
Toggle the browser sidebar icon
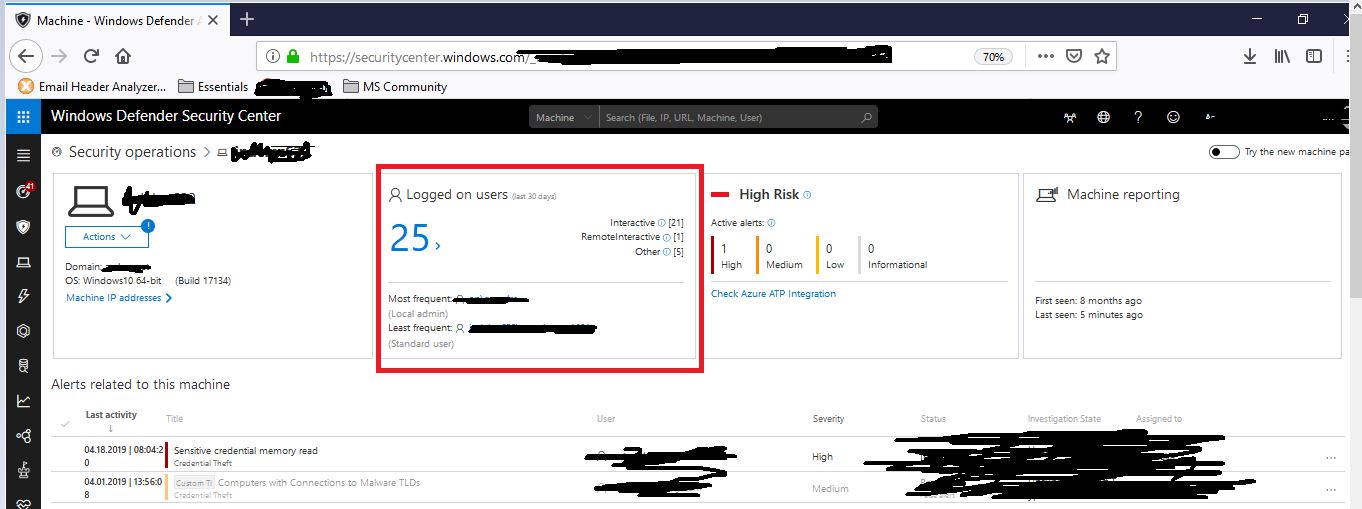(x=1314, y=57)
